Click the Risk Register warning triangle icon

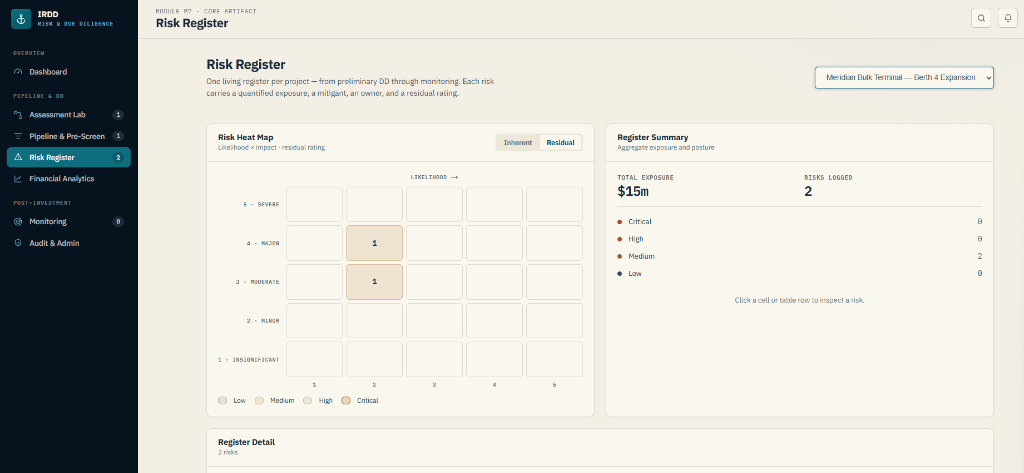pos(18,157)
